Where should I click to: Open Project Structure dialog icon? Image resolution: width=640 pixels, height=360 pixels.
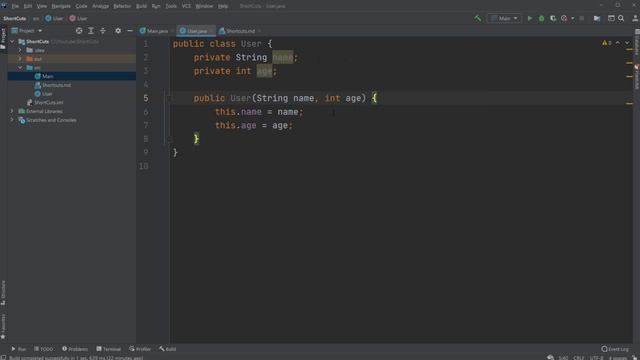coord(597,18)
